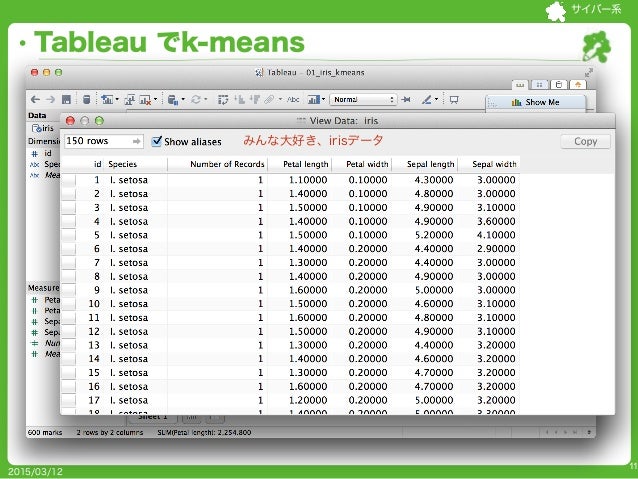Open the Clear Sheet dropdown arrow
Image resolution: width=638 pixels, height=479 pixels.
(155, 99)
